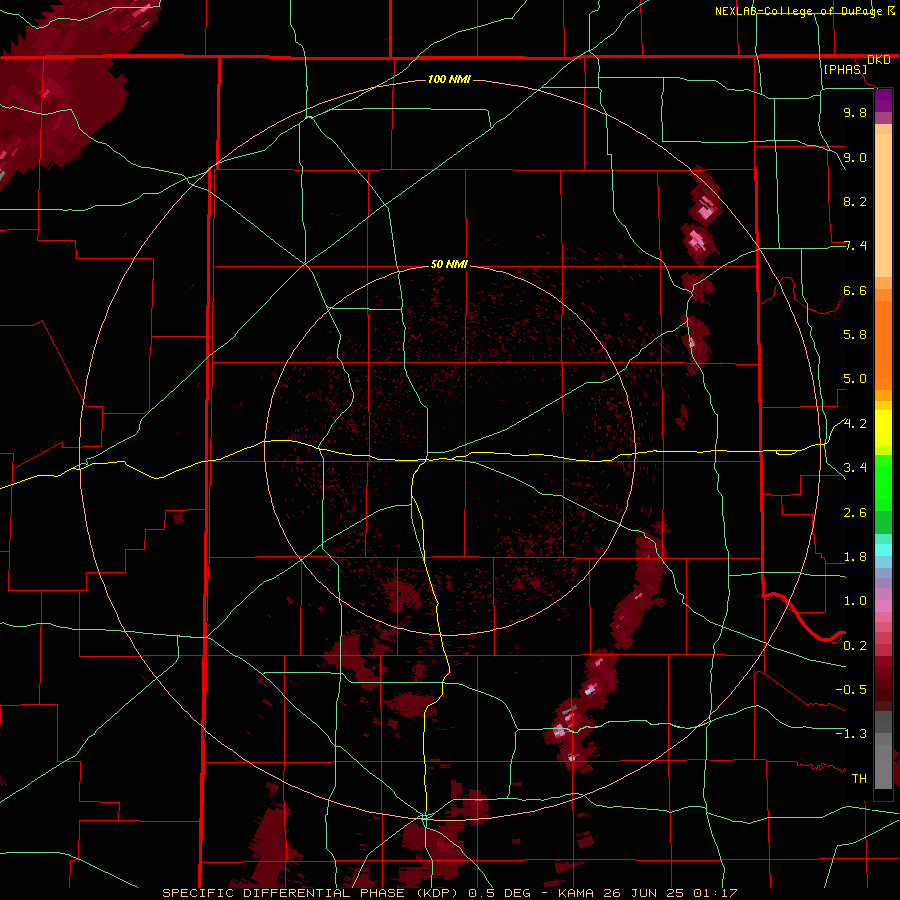This screenshot has width=900, height=900.
Task: Click the DKD label above the legend
Action: pyautogui.click(x=879, y=60)
